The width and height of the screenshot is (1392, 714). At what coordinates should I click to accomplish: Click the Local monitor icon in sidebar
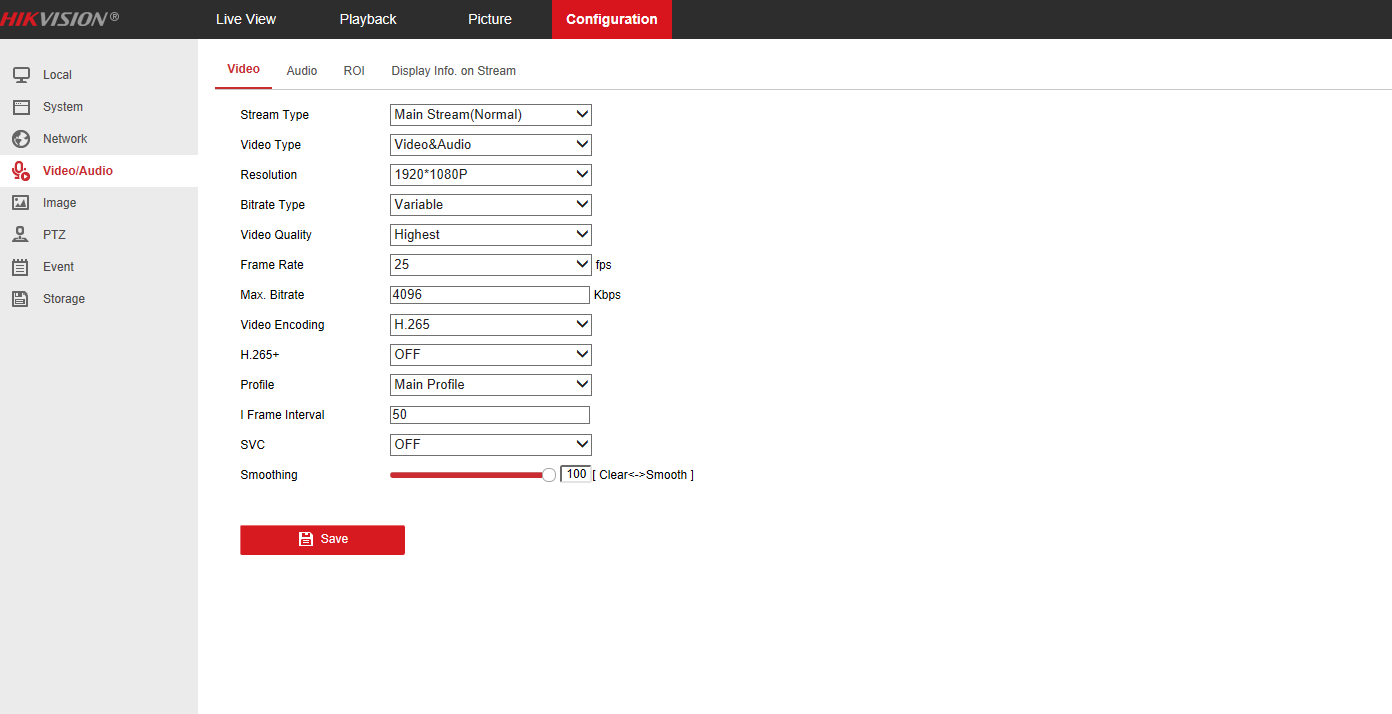[21, 75]
